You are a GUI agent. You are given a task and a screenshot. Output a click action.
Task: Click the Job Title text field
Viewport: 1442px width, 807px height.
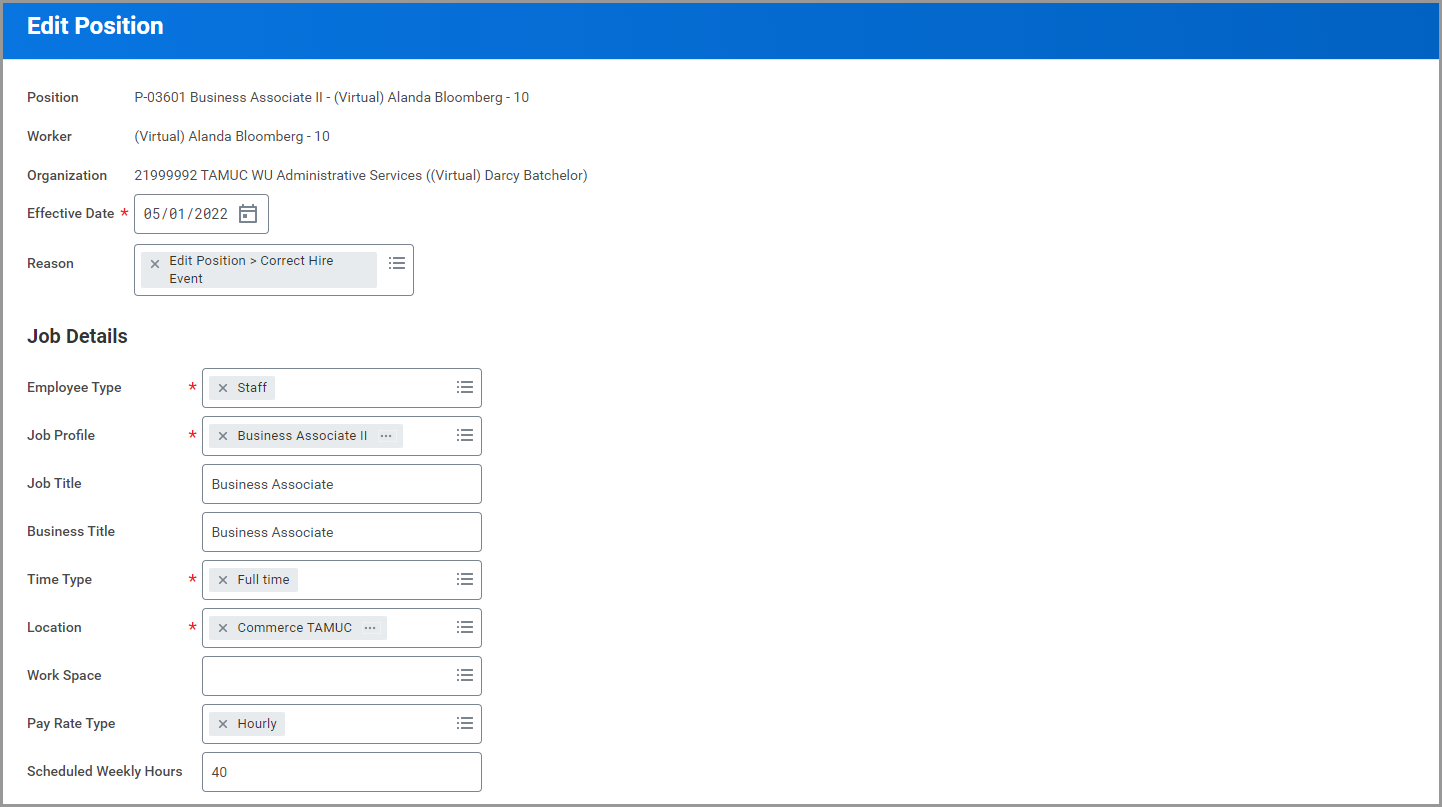(x=341, y=484)
